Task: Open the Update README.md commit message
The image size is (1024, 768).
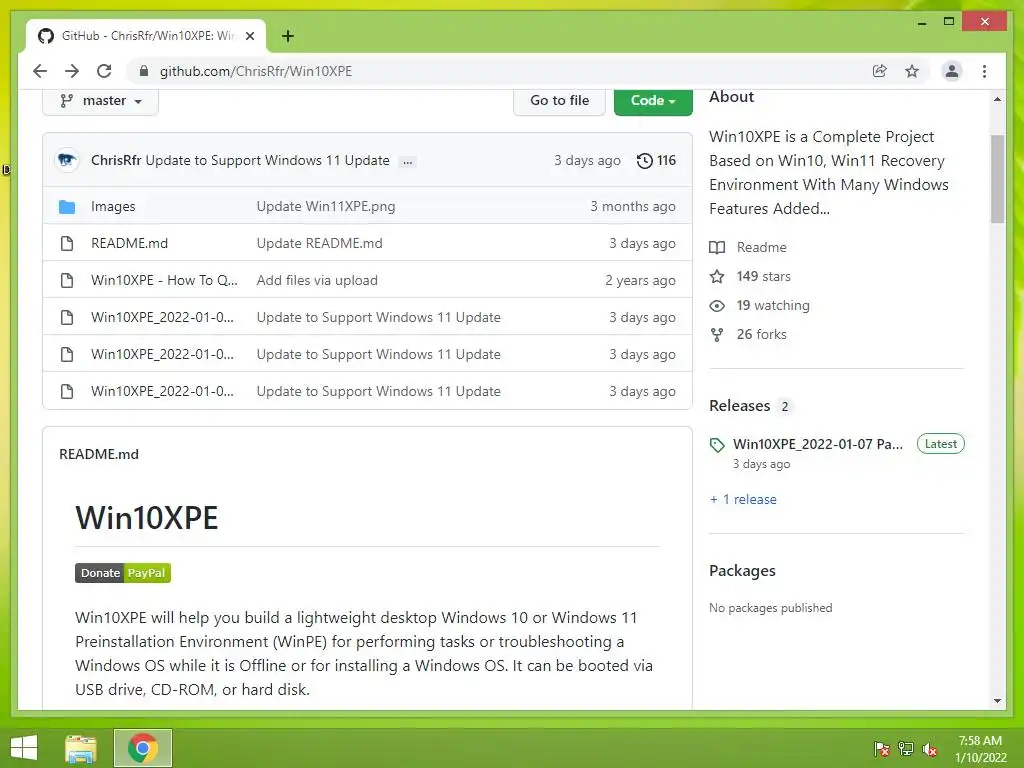Action: pos(319,244)
